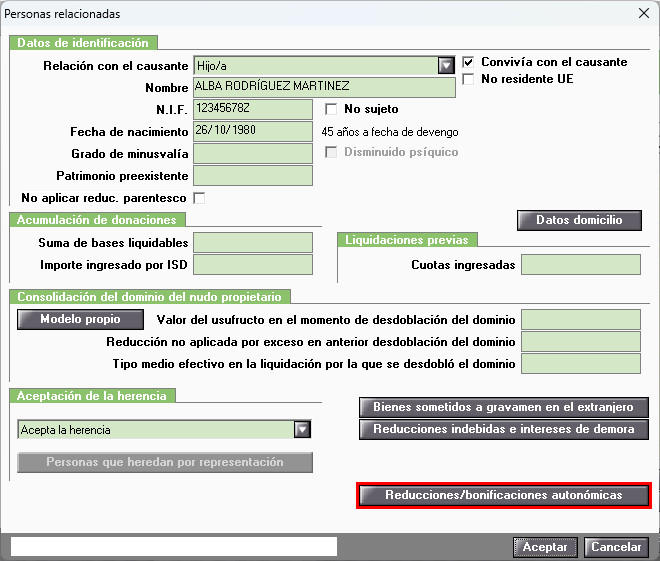Click Reducción no aplicada por exceso field
The image size is (660, 561).
pos(581,342)
